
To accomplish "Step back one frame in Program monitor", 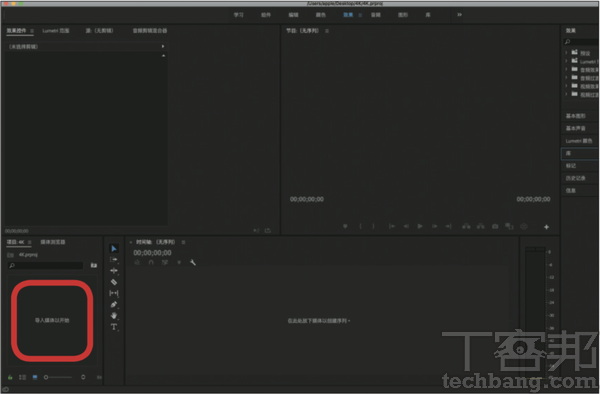I will (406, 226).
